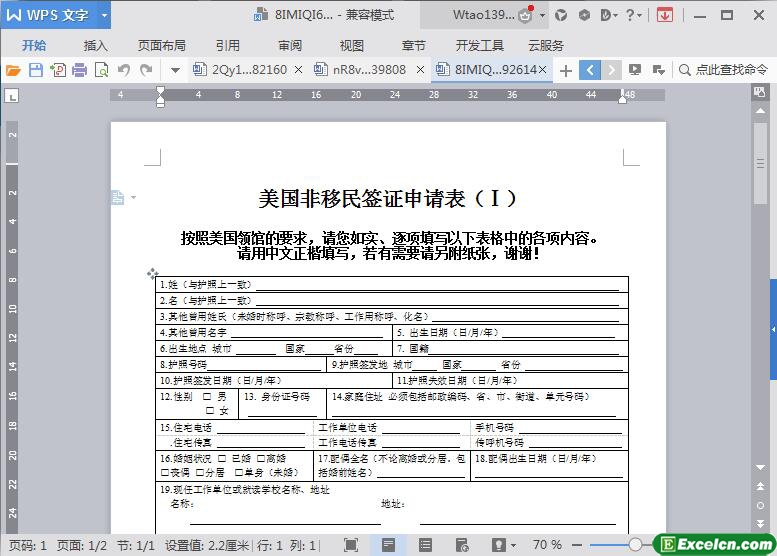Jump to the previous page with the double-up arrow
Screen dimensions: 777x556
click(x=760, y=486)
